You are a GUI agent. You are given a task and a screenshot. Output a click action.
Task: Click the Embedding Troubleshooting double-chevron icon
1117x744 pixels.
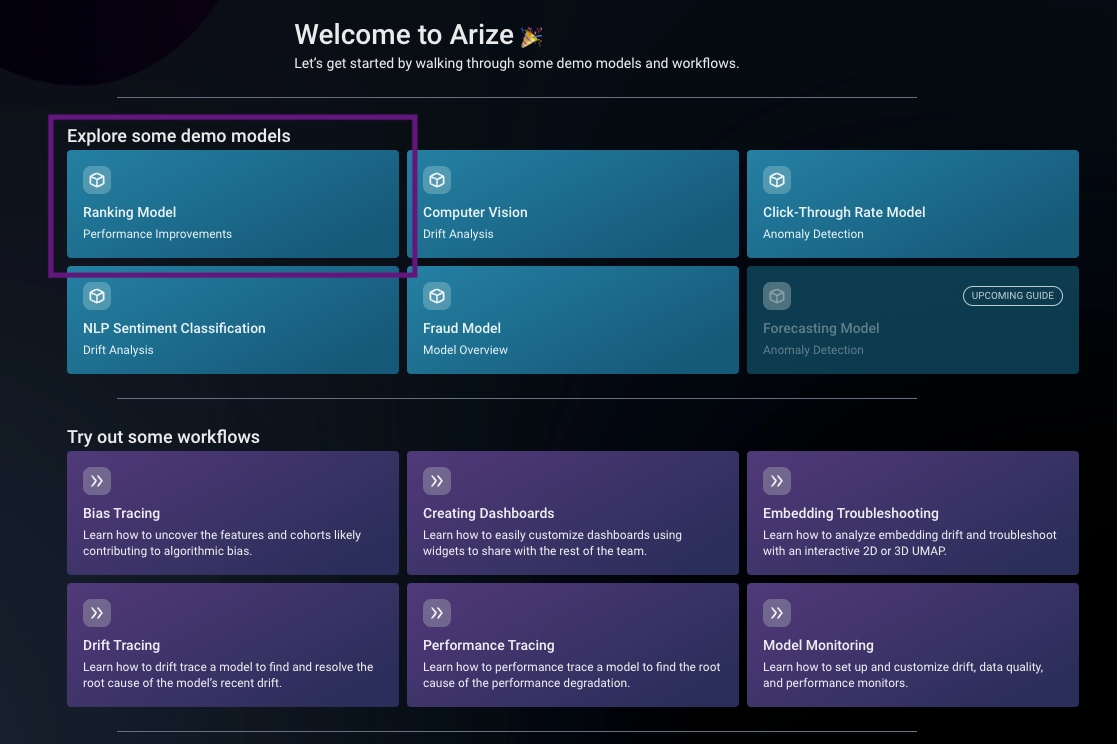pos(777,481)
